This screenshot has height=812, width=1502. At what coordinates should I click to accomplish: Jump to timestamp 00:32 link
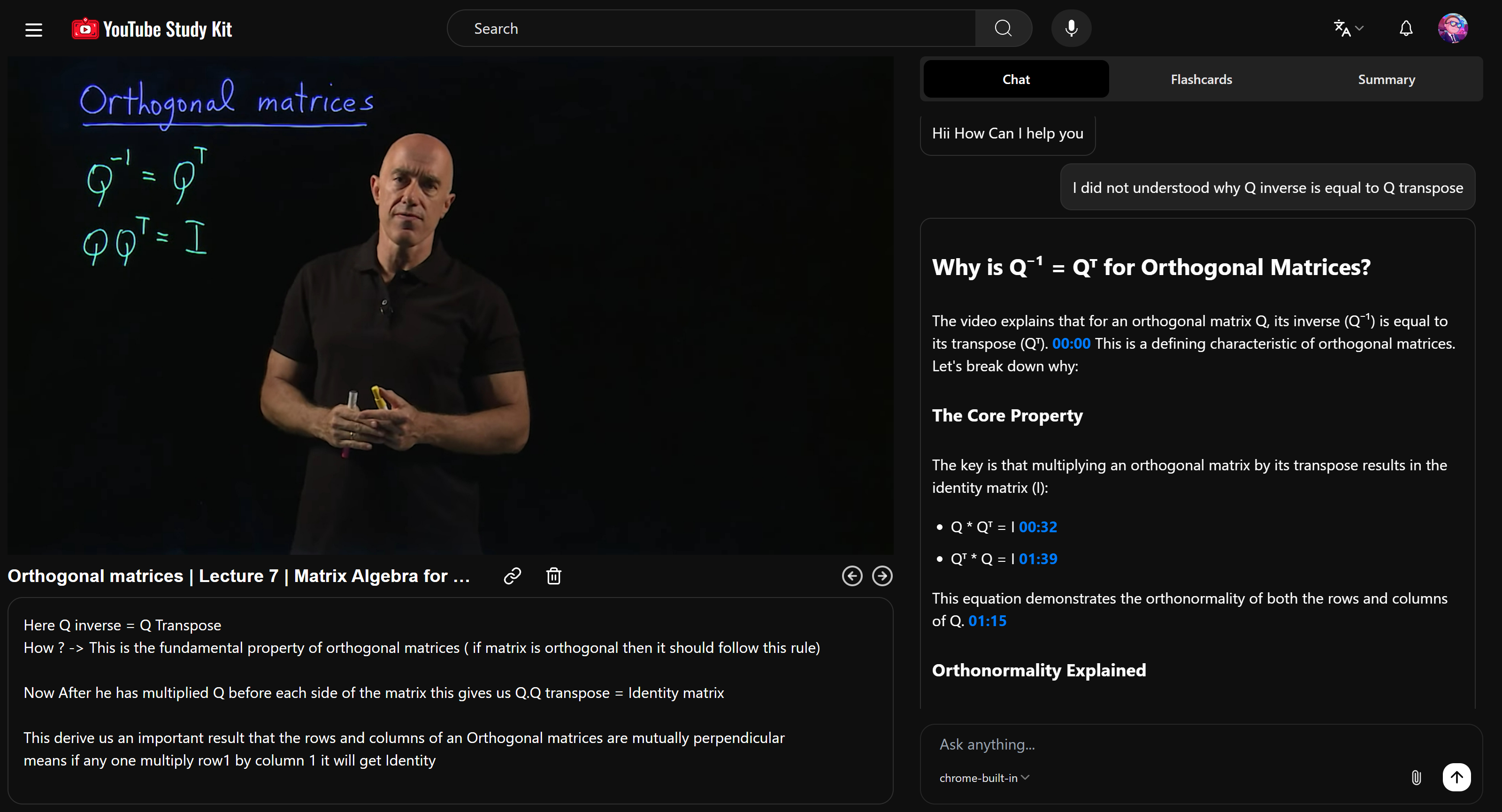(x=1038, y=527)
